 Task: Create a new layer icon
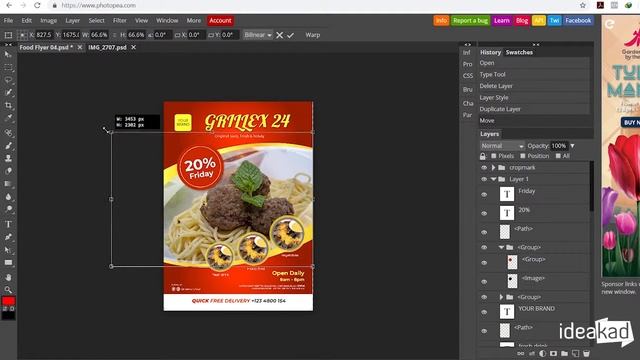(575, 353)
